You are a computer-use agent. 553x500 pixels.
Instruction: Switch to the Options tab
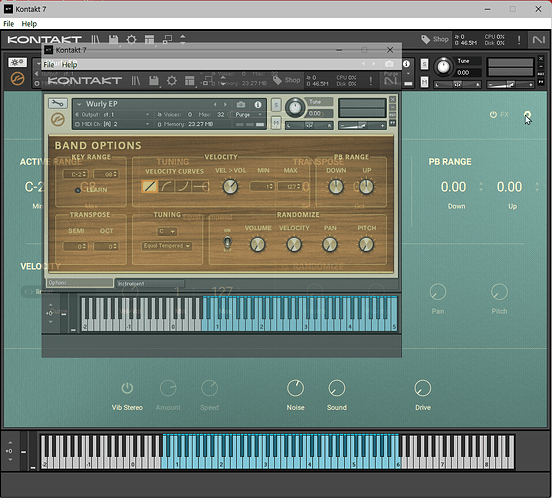[80, 283]
